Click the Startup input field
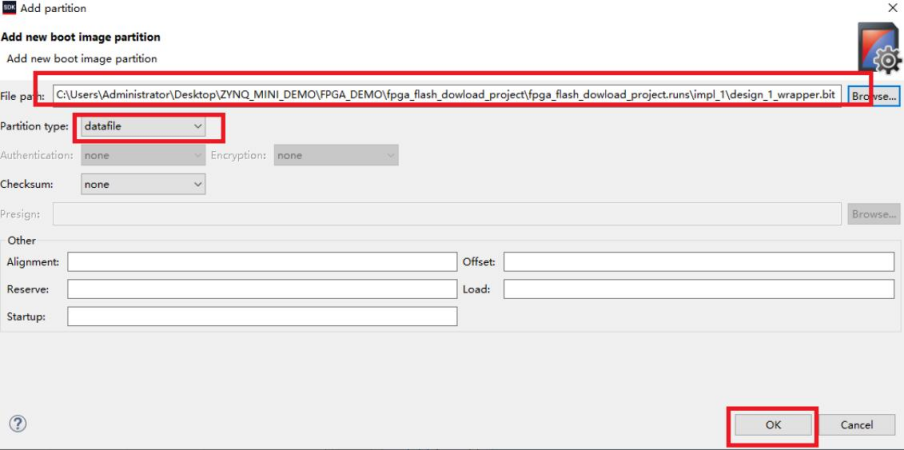The image size is (904, 450). (262, 316)
